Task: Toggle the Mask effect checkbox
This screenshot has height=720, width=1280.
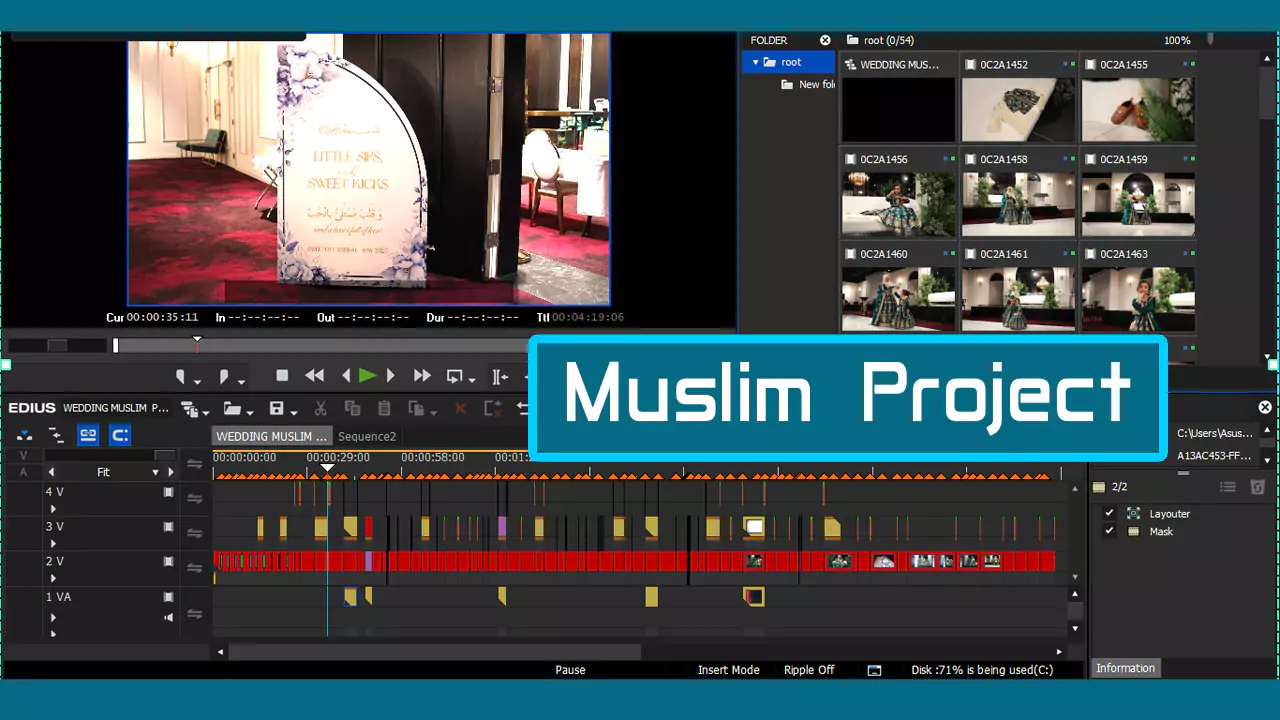Action: click(1109, 531)
